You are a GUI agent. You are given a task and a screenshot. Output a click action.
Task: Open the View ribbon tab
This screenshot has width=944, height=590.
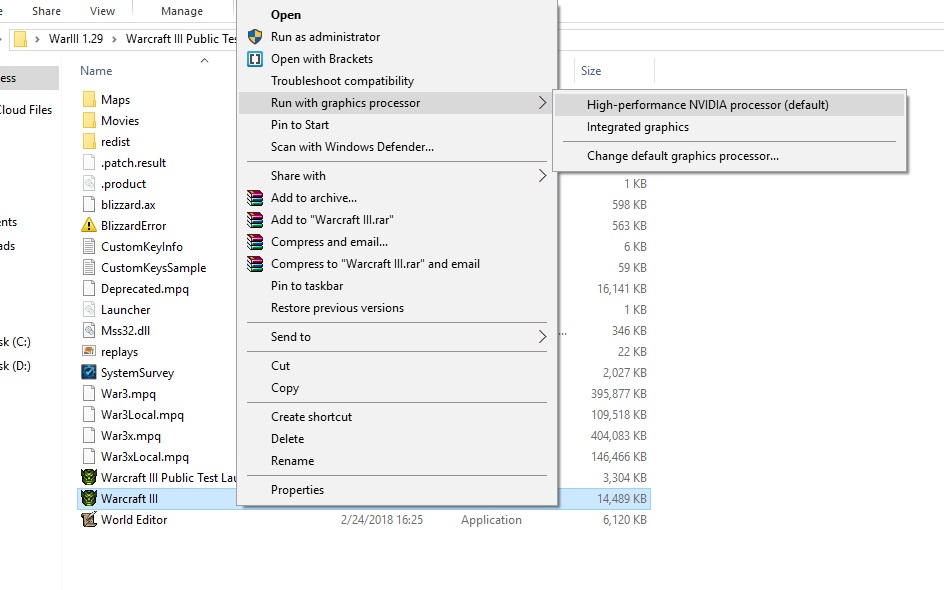pyautogui.click(x=102, y=11)
